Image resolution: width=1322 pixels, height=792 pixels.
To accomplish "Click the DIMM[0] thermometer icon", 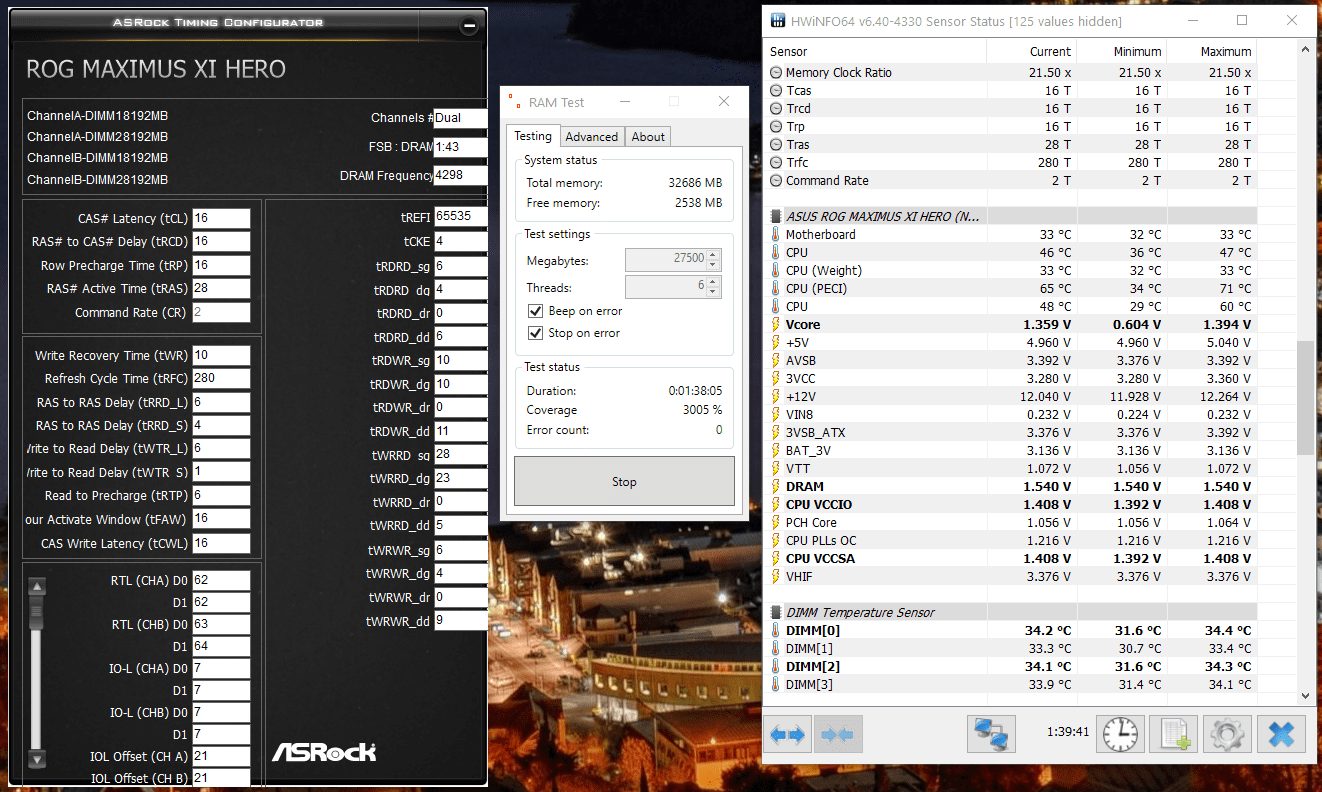I will (776, 631).
